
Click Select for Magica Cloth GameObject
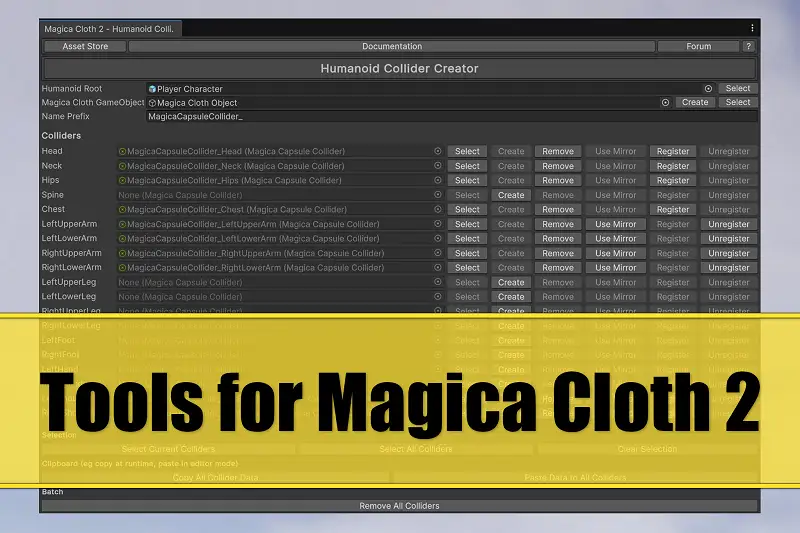[738, 102]
